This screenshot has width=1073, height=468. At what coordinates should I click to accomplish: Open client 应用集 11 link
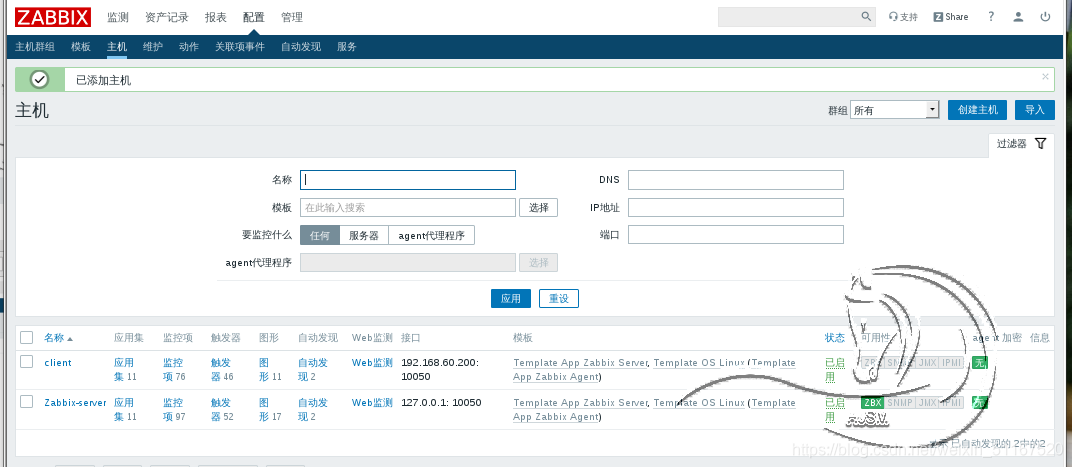[125, 369]
